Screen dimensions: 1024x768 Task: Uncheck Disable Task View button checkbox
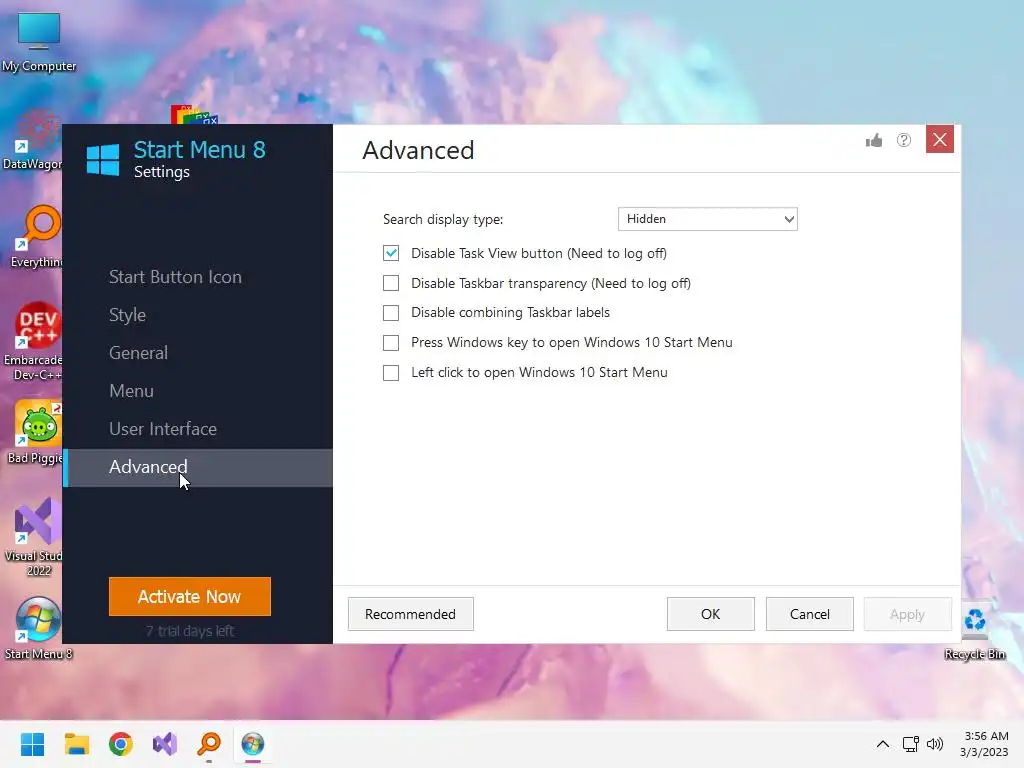point(391,253)
